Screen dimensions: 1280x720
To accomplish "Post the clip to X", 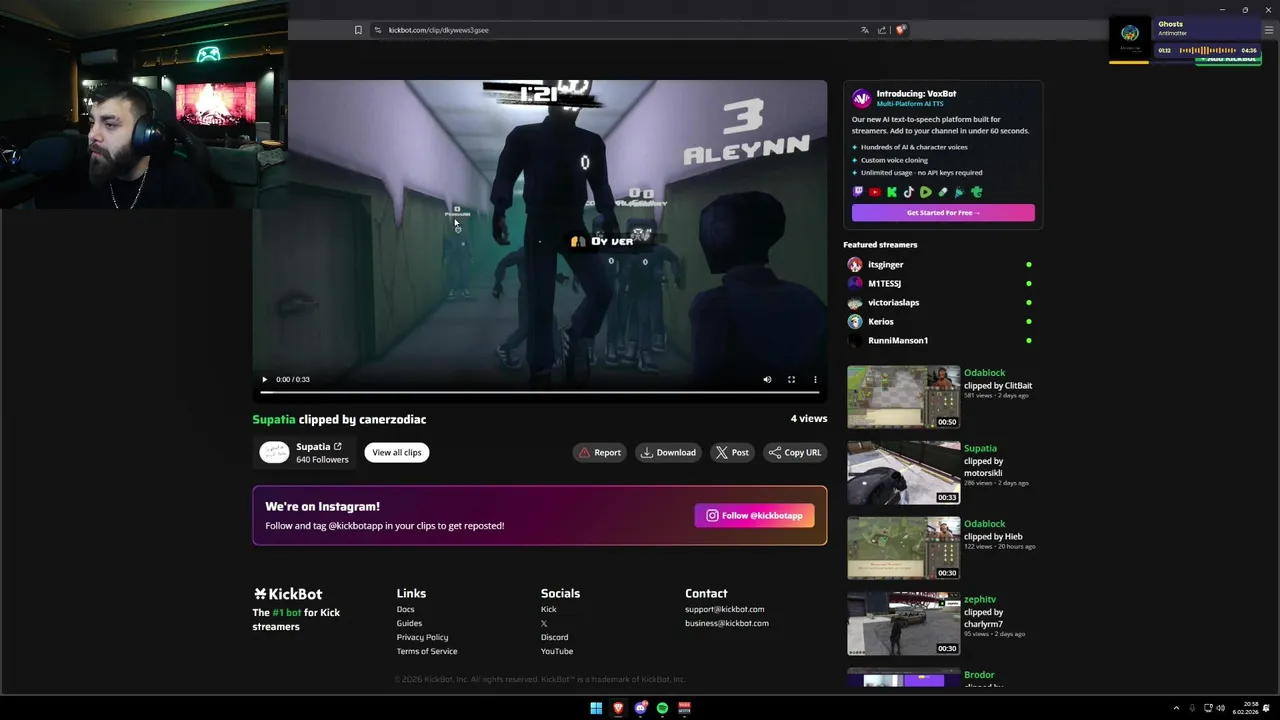I will [x=732, y=453].
